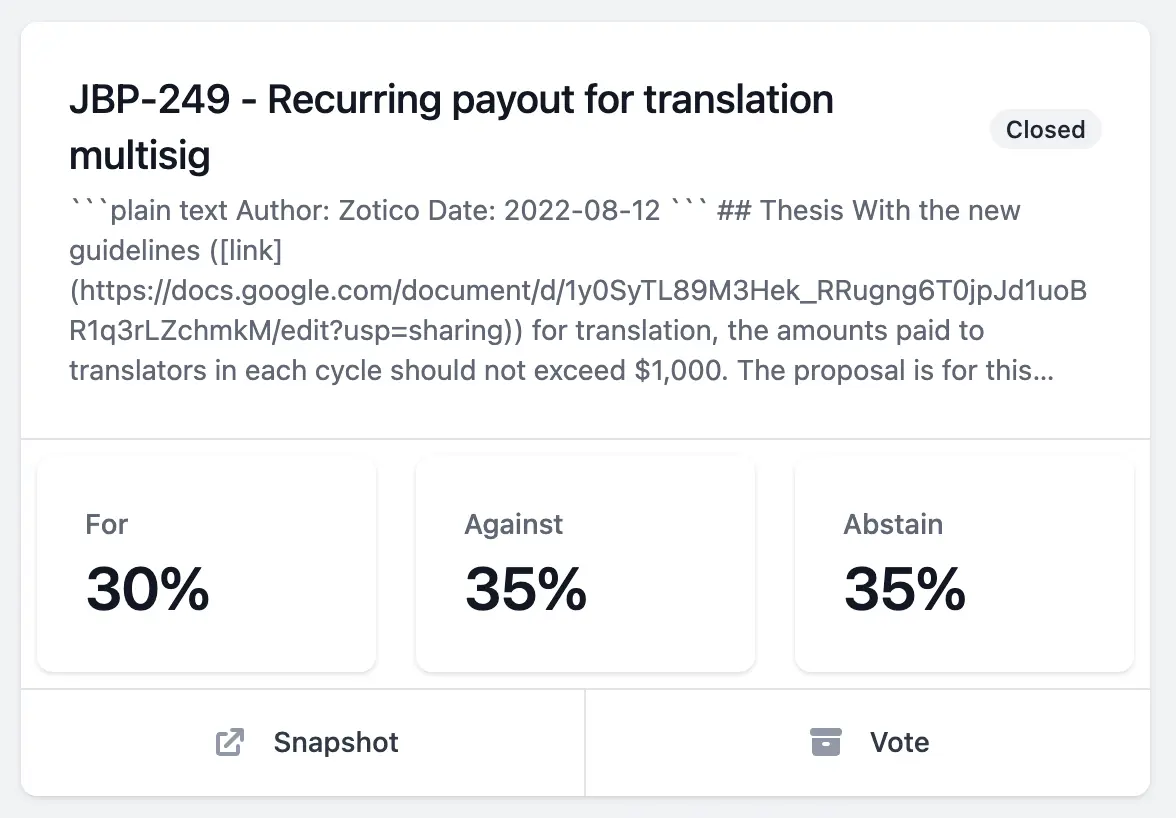Click the Snapshot external link icon

click(x=230, y=743)
